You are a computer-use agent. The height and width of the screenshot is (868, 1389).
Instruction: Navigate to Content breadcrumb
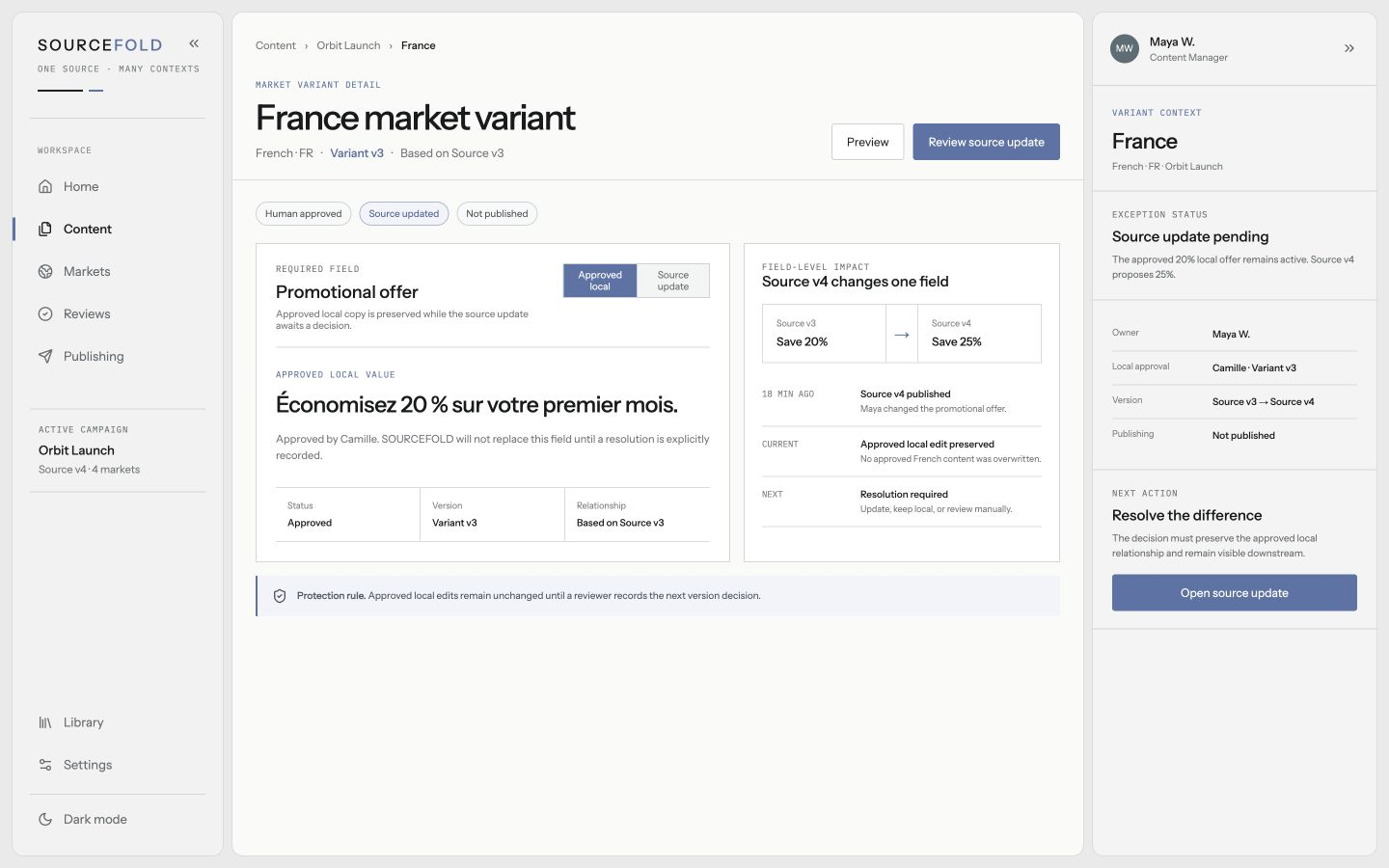(276, 45)
